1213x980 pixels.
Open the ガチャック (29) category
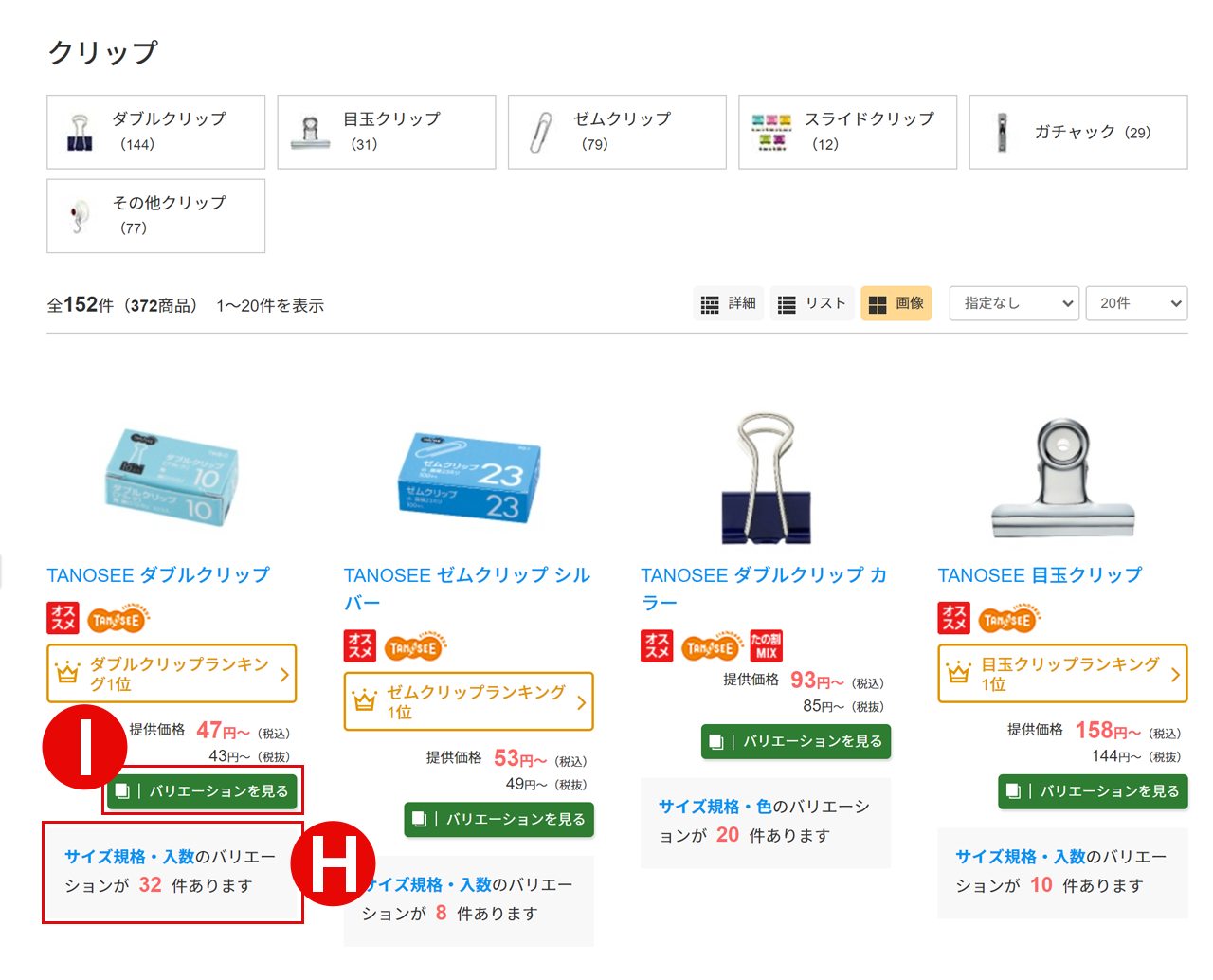click(1078, 132)
